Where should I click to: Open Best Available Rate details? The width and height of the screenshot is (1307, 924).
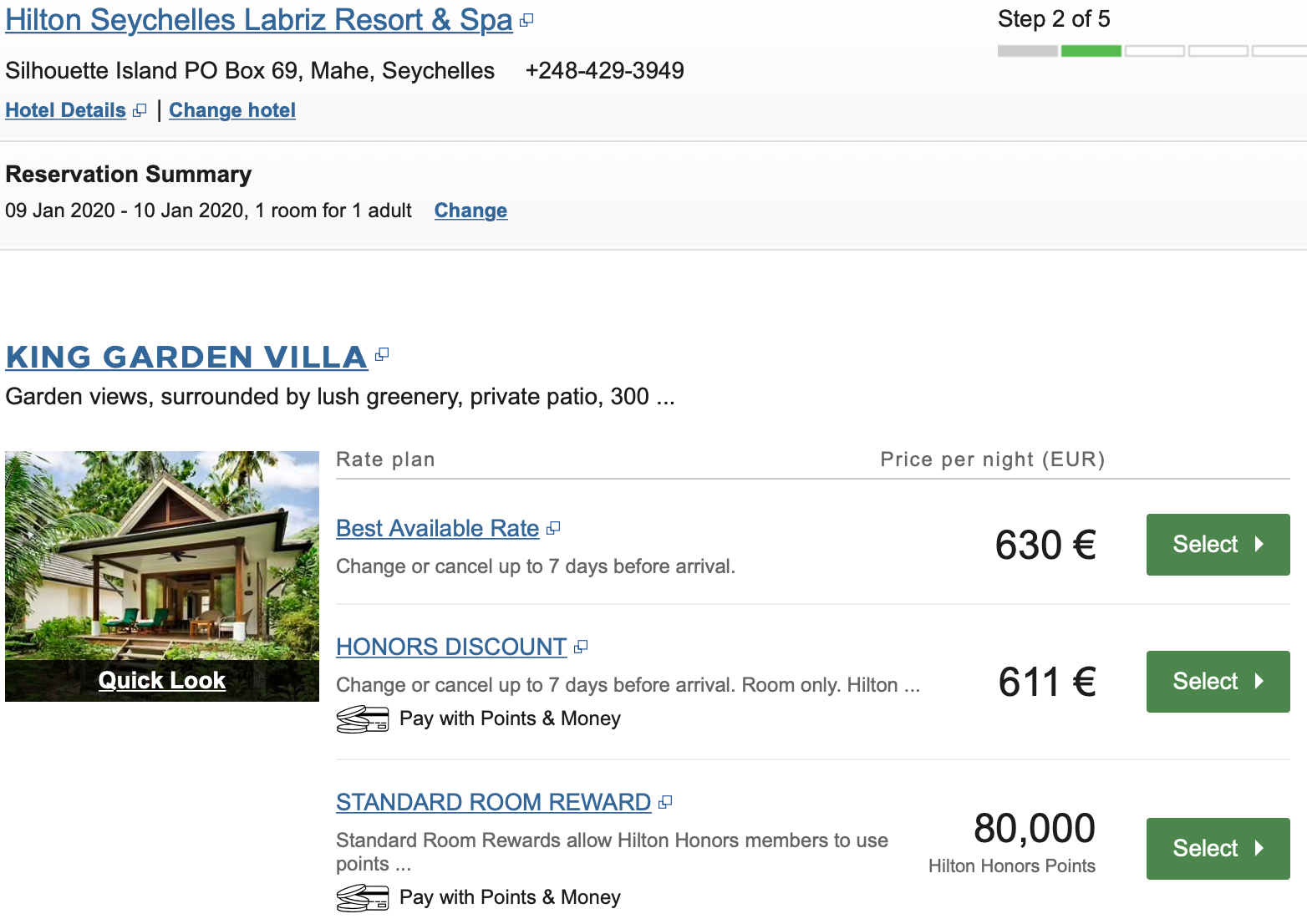pyautogui.click(x=437, y=529)
